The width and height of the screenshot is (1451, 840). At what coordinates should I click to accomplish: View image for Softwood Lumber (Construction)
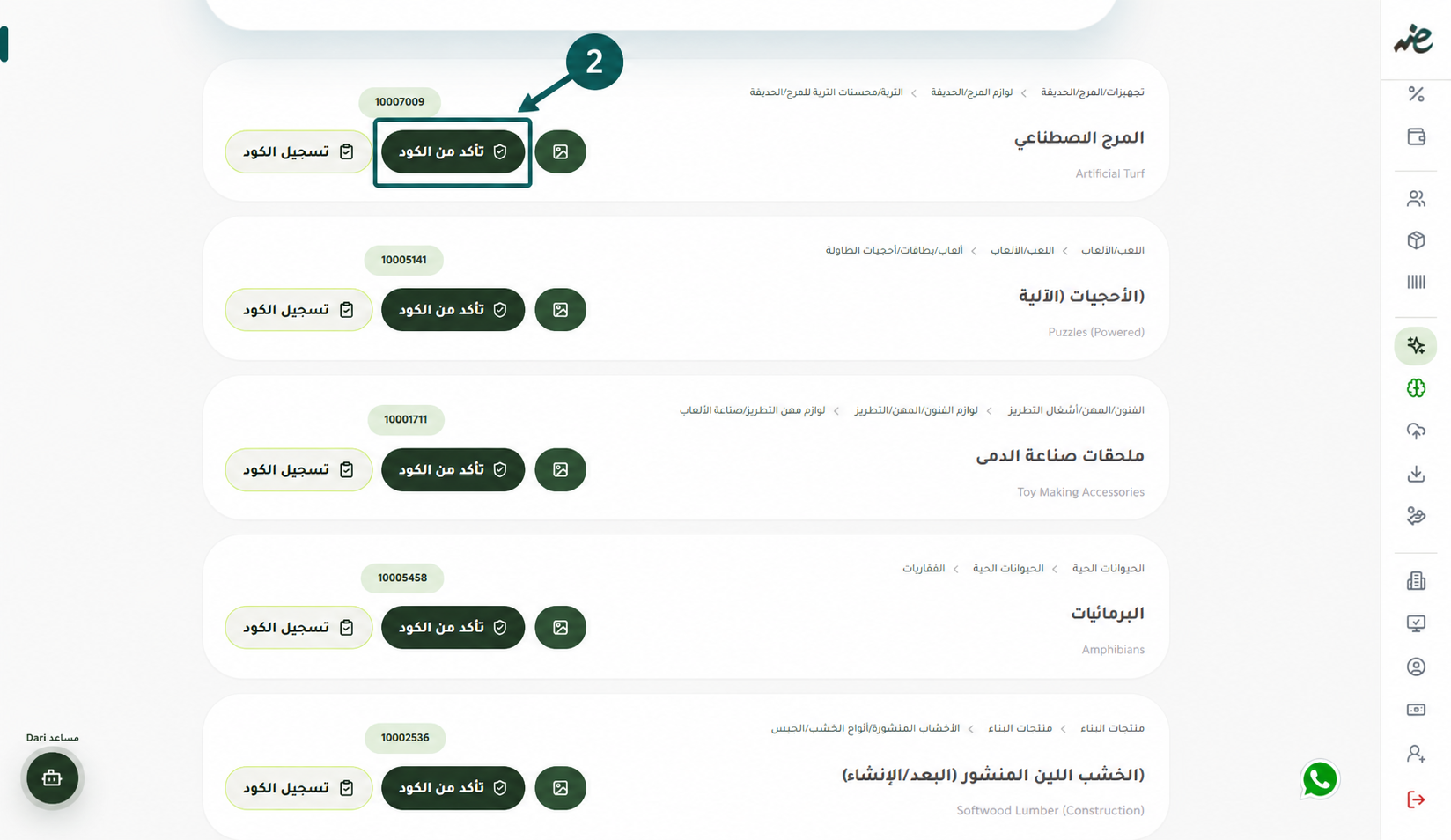(560, 788)
